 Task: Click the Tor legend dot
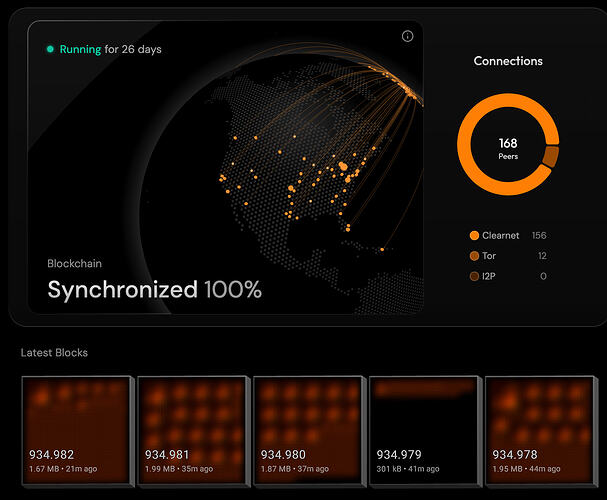click(x=474, y=256)
